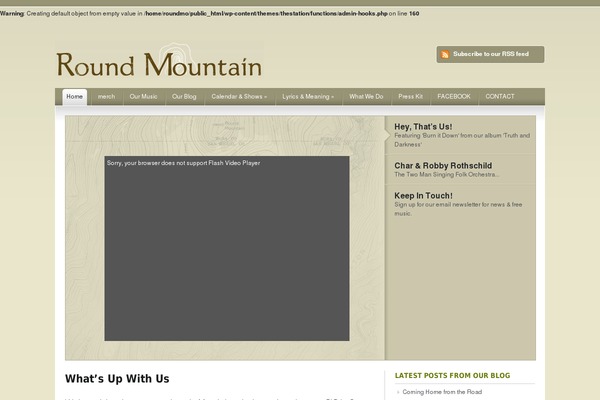The image size is (600, 400).
Task: Go to the CONTACT page
Action: (x=500, y=96)
